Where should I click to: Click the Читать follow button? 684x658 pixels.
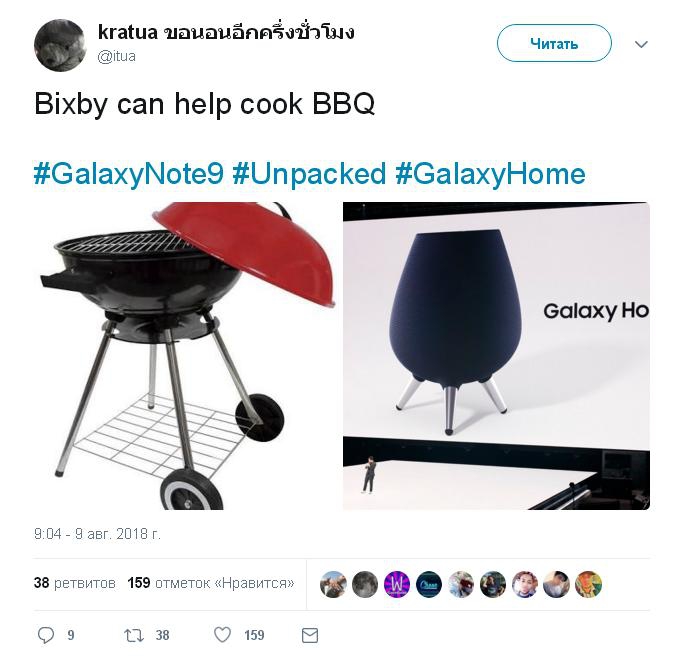pyautogui.click(x=554, y=43)
